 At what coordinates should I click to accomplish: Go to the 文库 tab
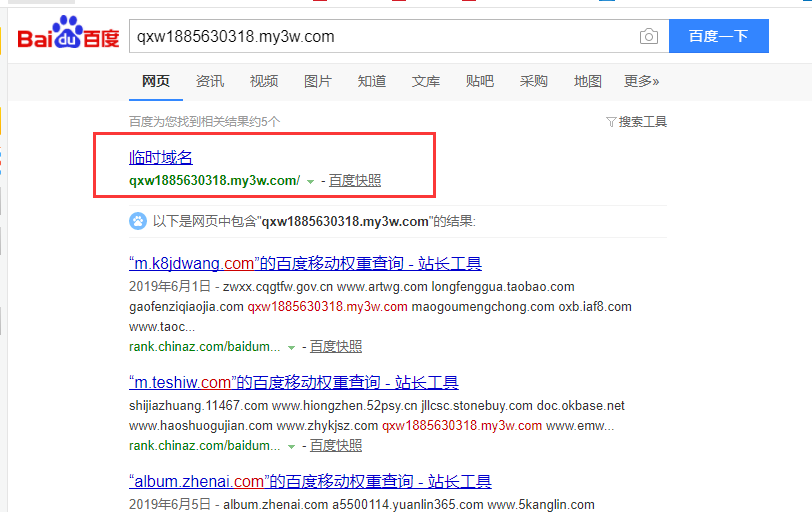pos(426,81)
